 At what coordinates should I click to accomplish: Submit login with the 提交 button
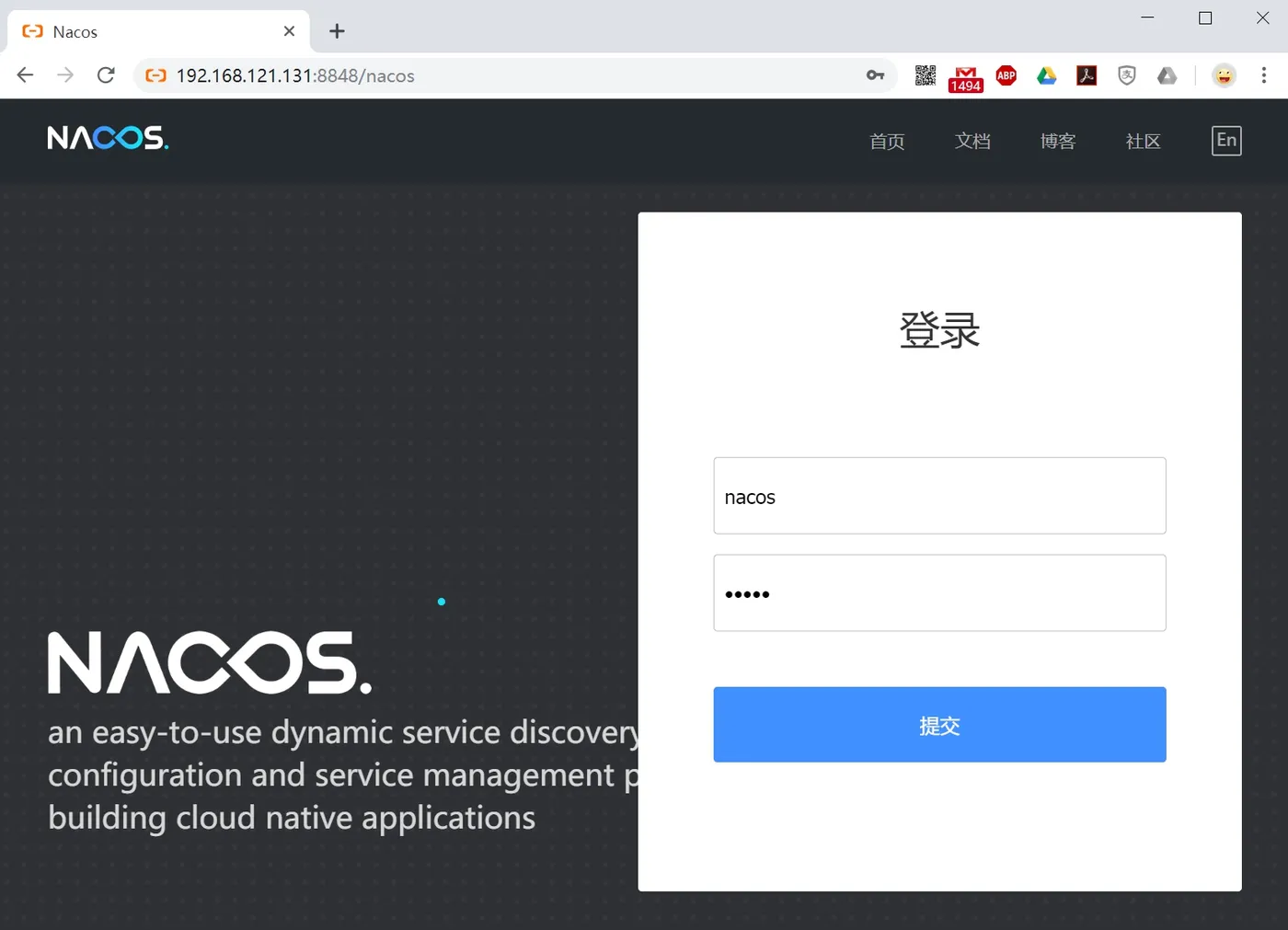pos(939,725)
